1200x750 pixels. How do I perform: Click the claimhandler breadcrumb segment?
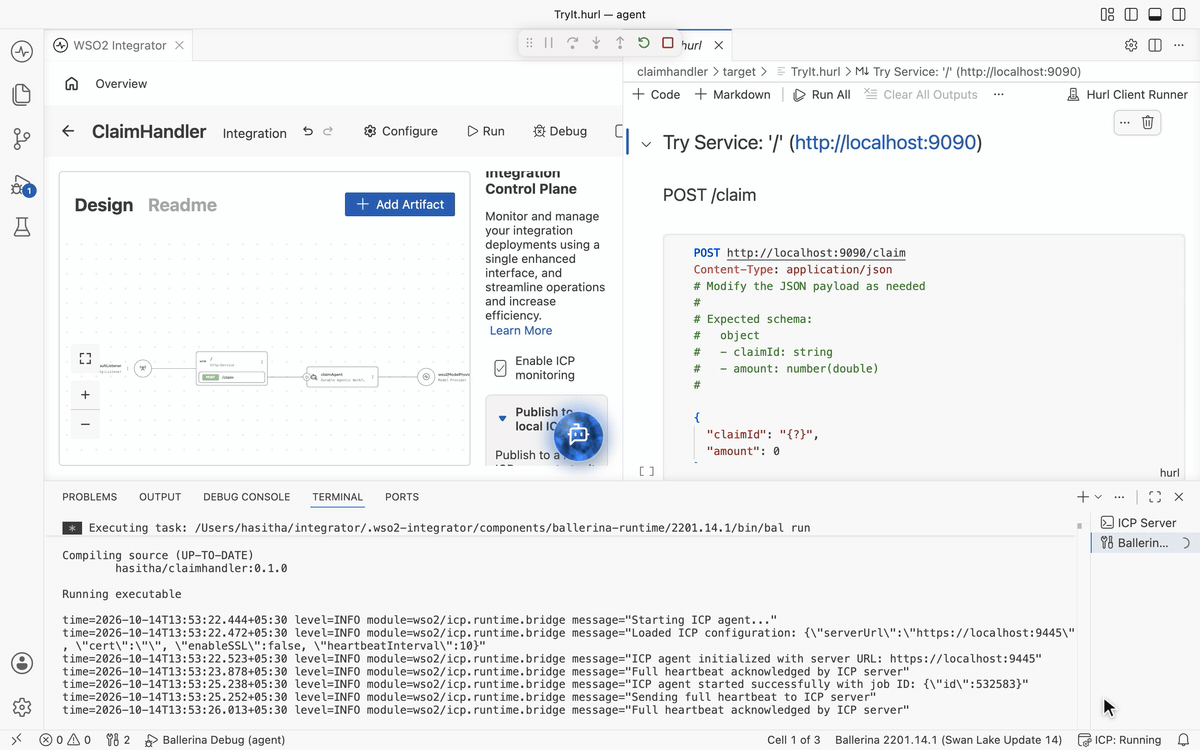tap(672, 72)
